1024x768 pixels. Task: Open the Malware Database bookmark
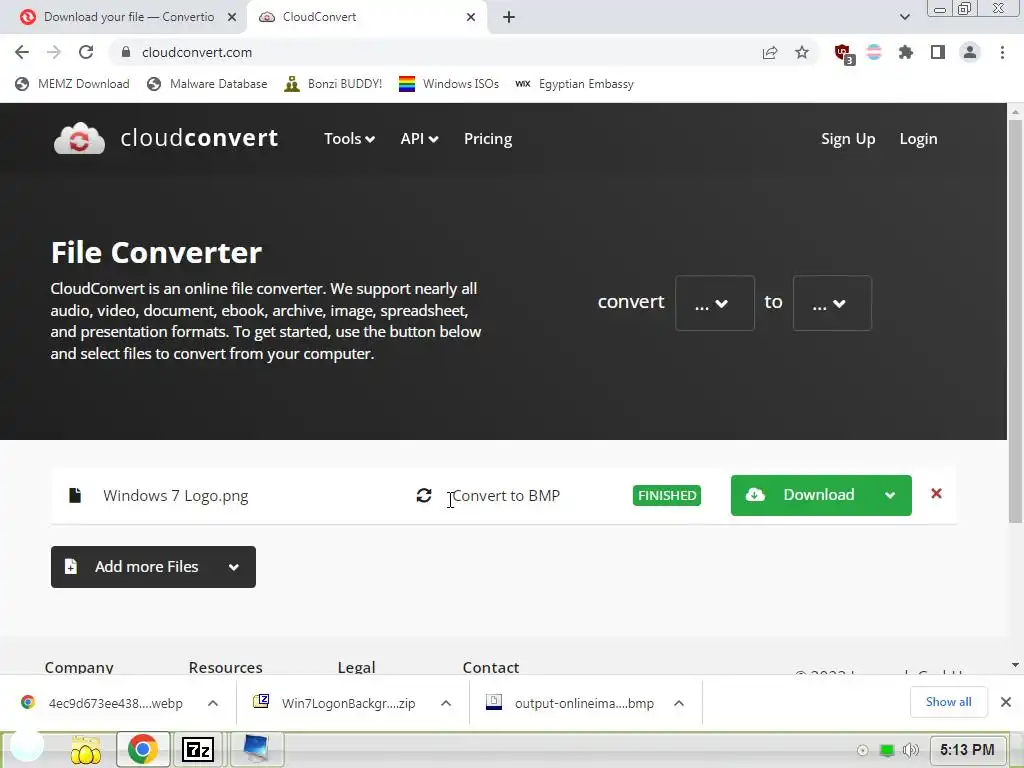point(208,84)
